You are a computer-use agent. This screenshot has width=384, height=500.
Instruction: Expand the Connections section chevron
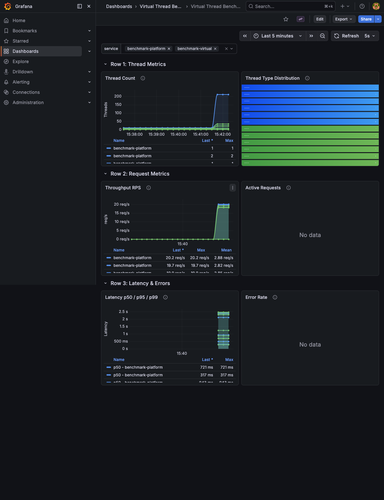coord(89,92)
